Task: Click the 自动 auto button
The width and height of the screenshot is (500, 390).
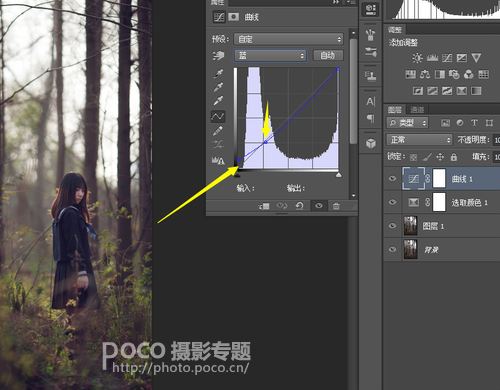Action: pos(328,55)
